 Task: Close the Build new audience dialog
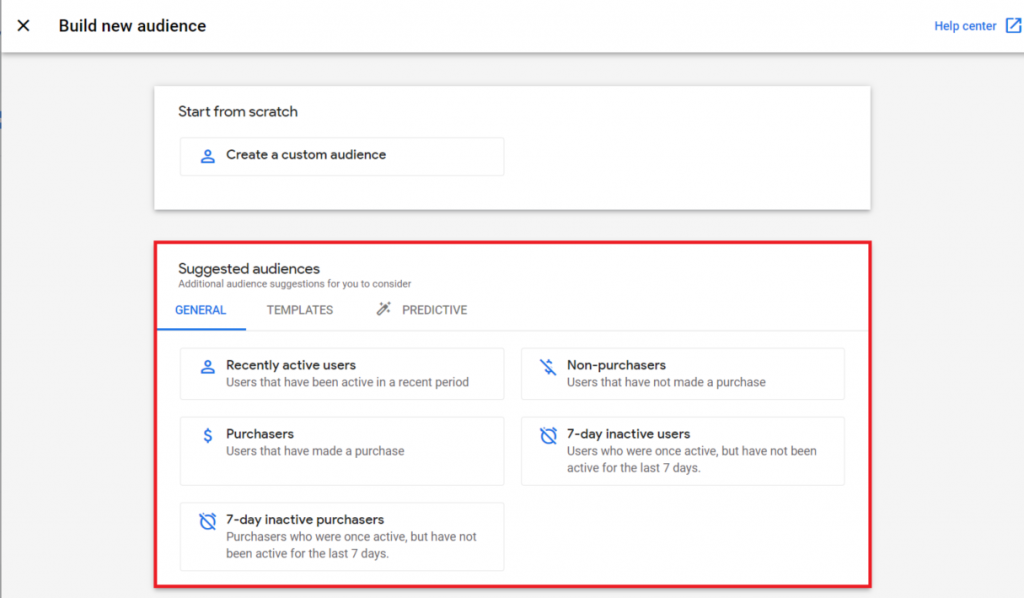(24, 25)
